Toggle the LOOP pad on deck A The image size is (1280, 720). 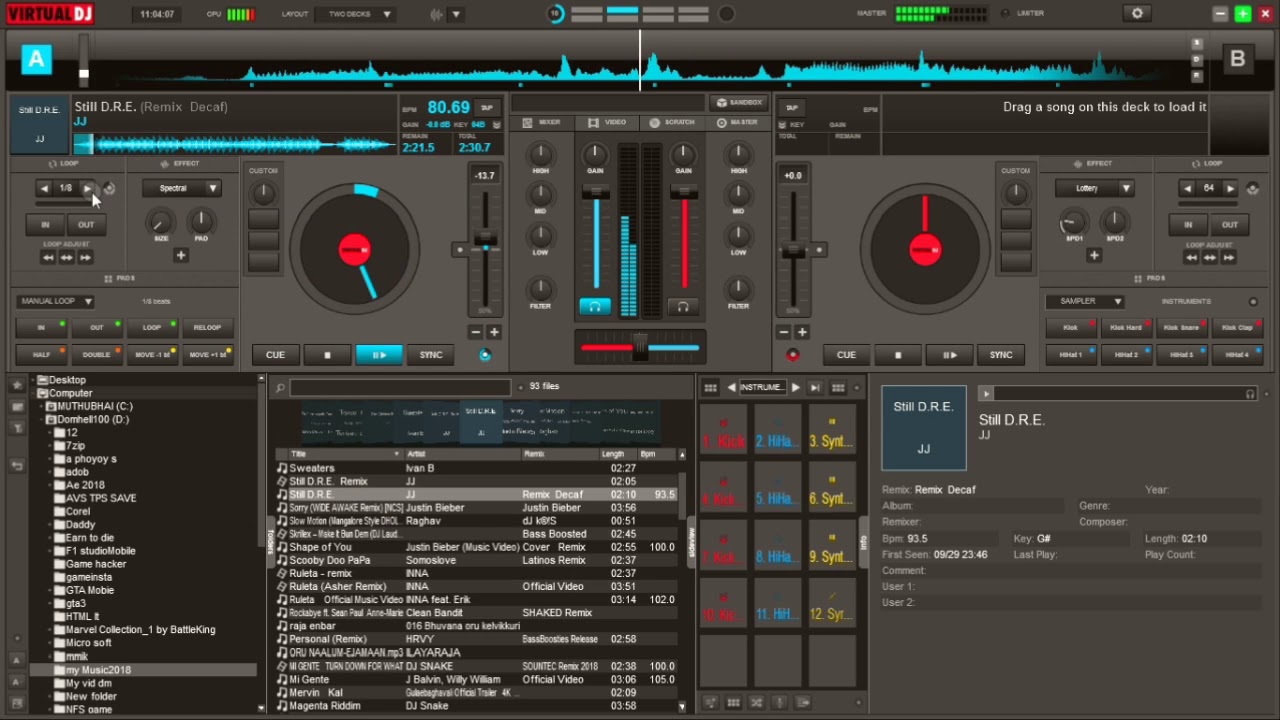[152, 328]
